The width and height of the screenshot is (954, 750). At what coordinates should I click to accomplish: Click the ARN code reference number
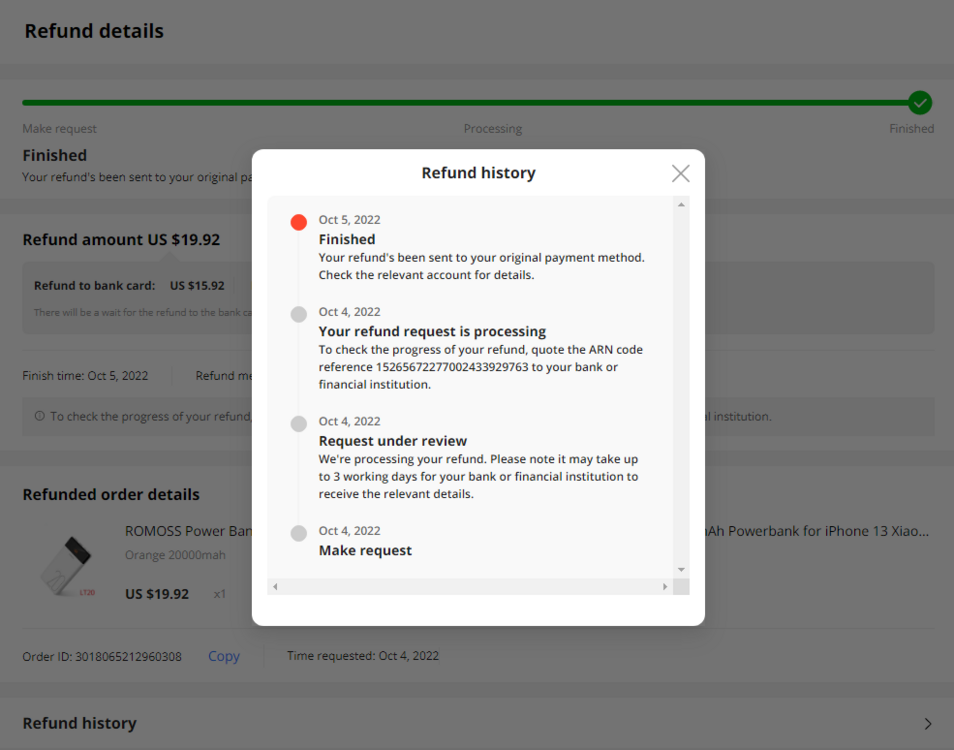pos(451,367)
